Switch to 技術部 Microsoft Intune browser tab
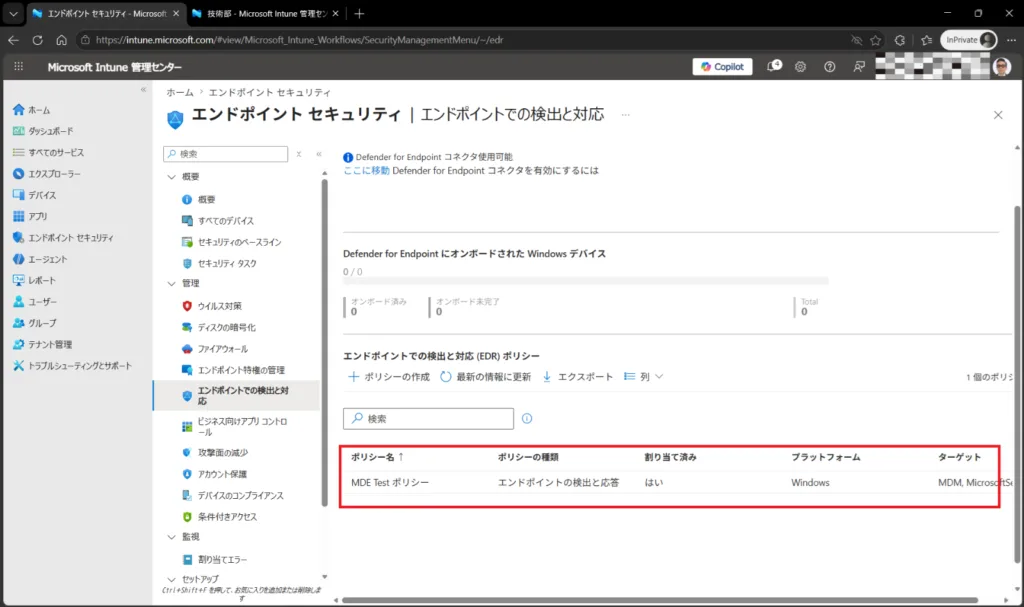This screenshot has height=607, width=1024. [x=264, y=13]
